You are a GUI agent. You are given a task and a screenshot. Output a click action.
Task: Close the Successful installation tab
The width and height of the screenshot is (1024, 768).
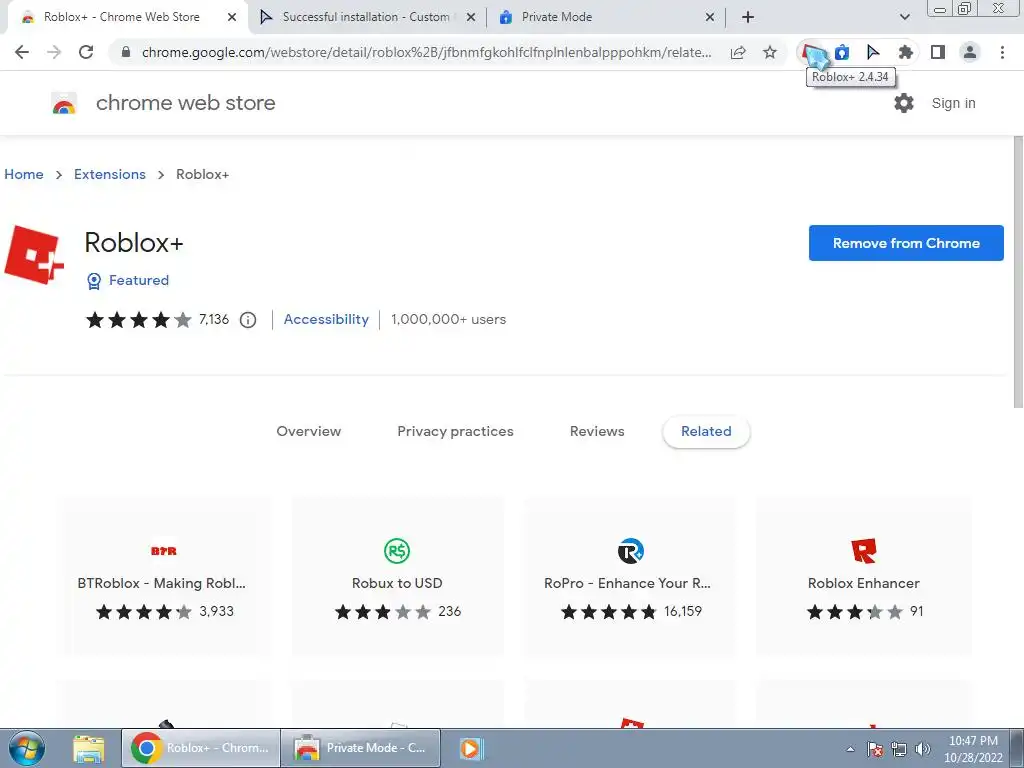tap(471, 17)
